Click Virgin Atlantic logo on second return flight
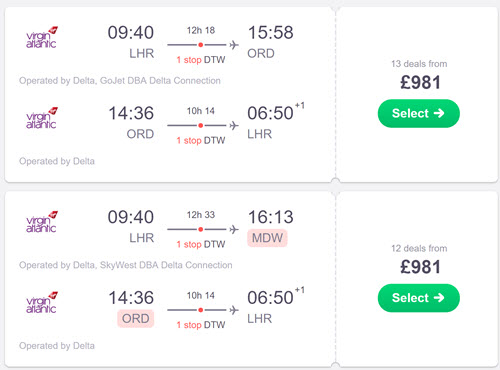Screen dimensions: 500x370 42,303
